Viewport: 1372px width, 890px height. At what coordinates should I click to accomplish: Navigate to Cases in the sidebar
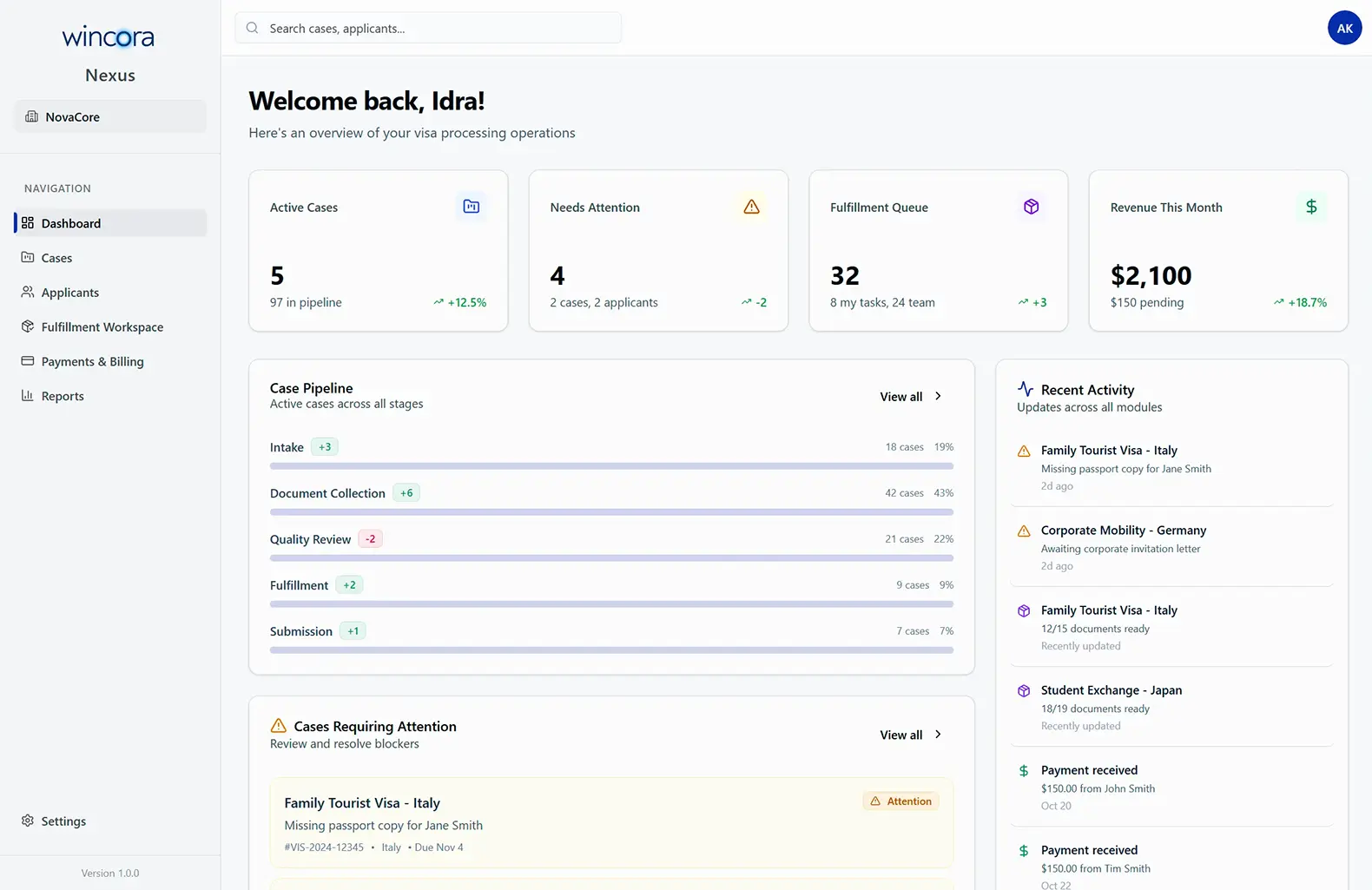56,258
